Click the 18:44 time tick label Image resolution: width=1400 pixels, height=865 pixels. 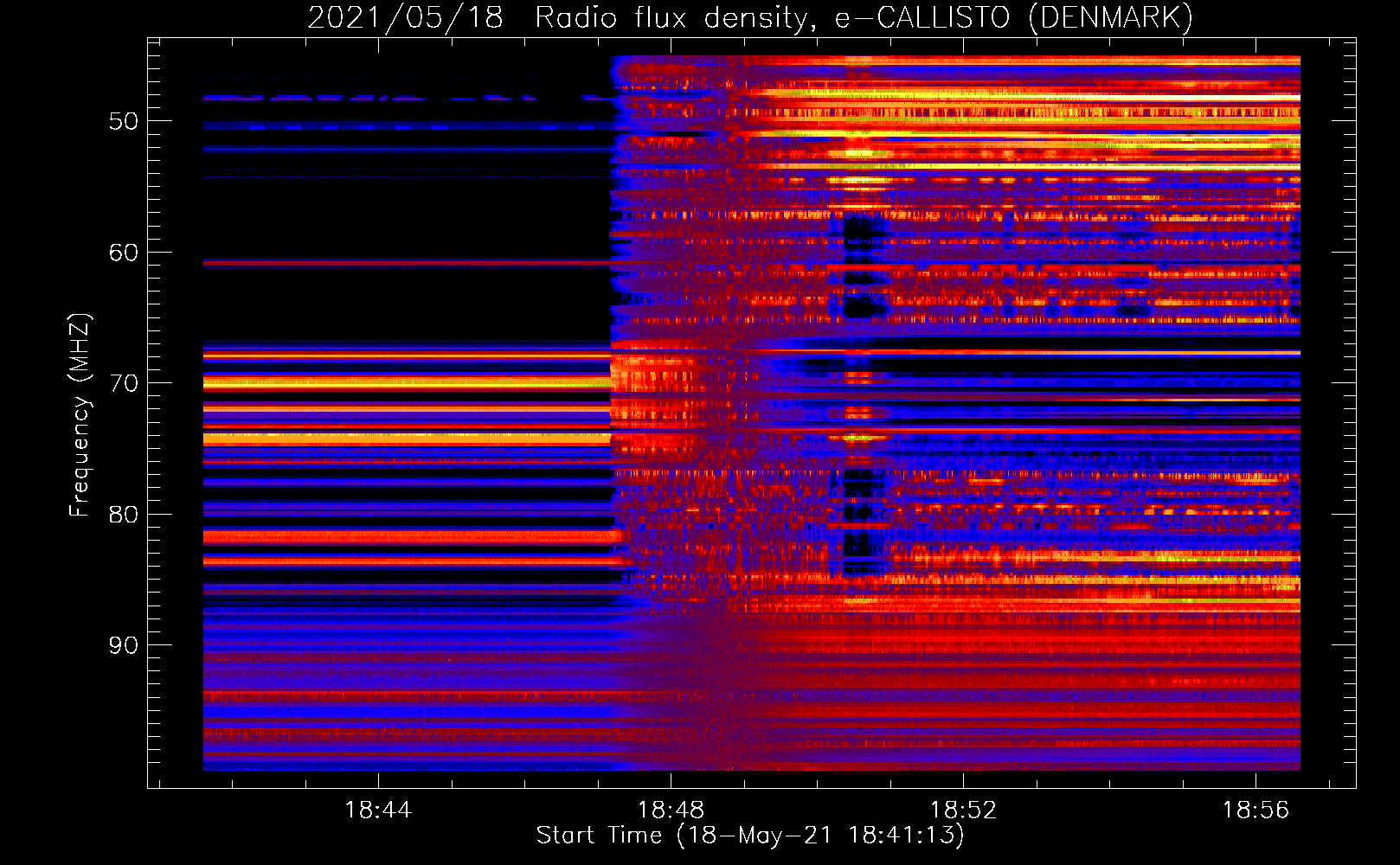pyautogui.click(x=378, y=811)
